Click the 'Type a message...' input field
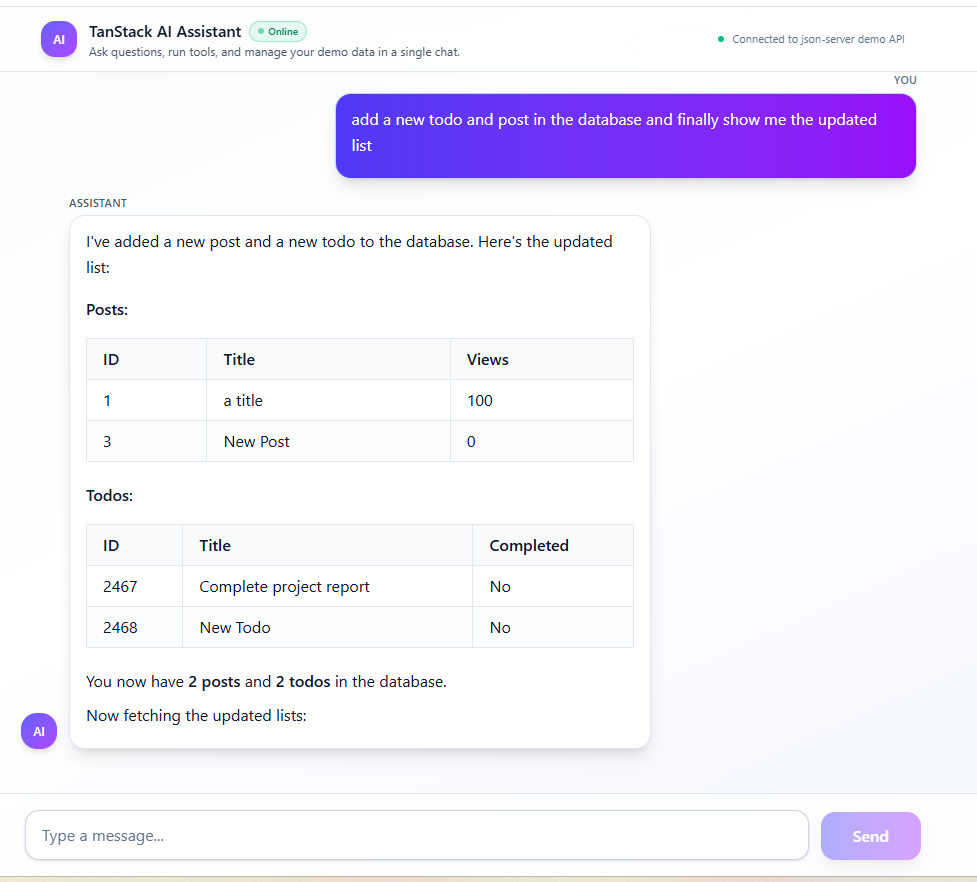Viewport: 977px width, 882px height. (417, 835)
